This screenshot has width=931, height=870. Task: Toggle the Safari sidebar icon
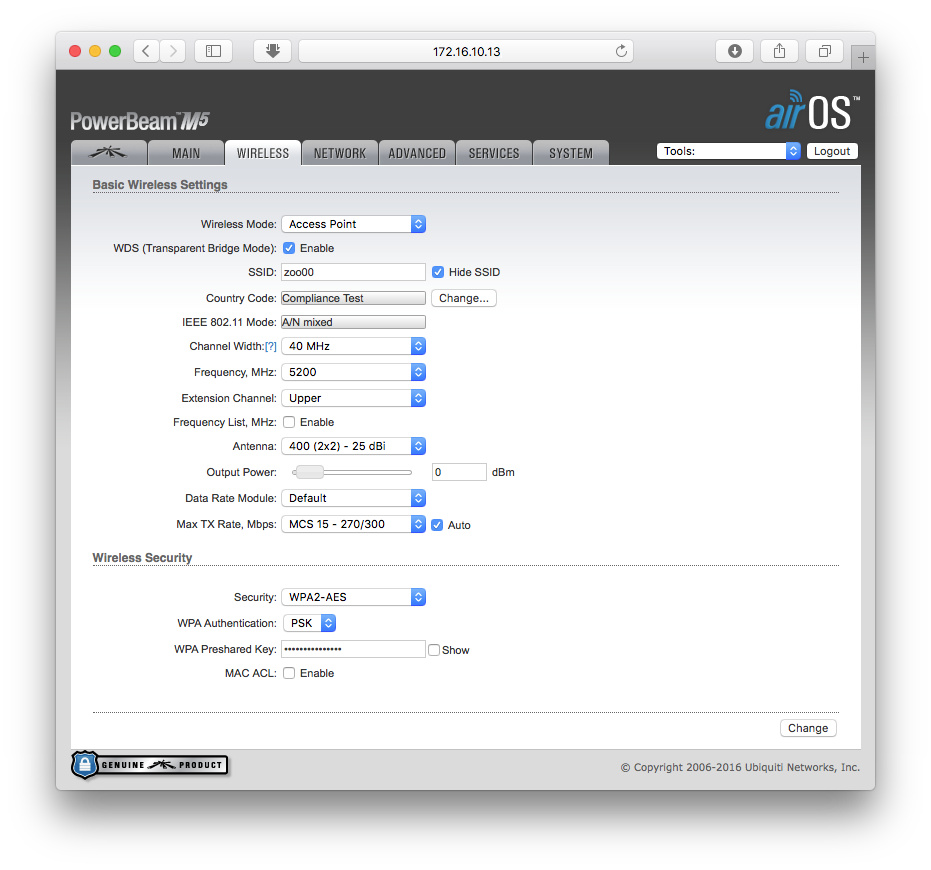pos(213,51)
